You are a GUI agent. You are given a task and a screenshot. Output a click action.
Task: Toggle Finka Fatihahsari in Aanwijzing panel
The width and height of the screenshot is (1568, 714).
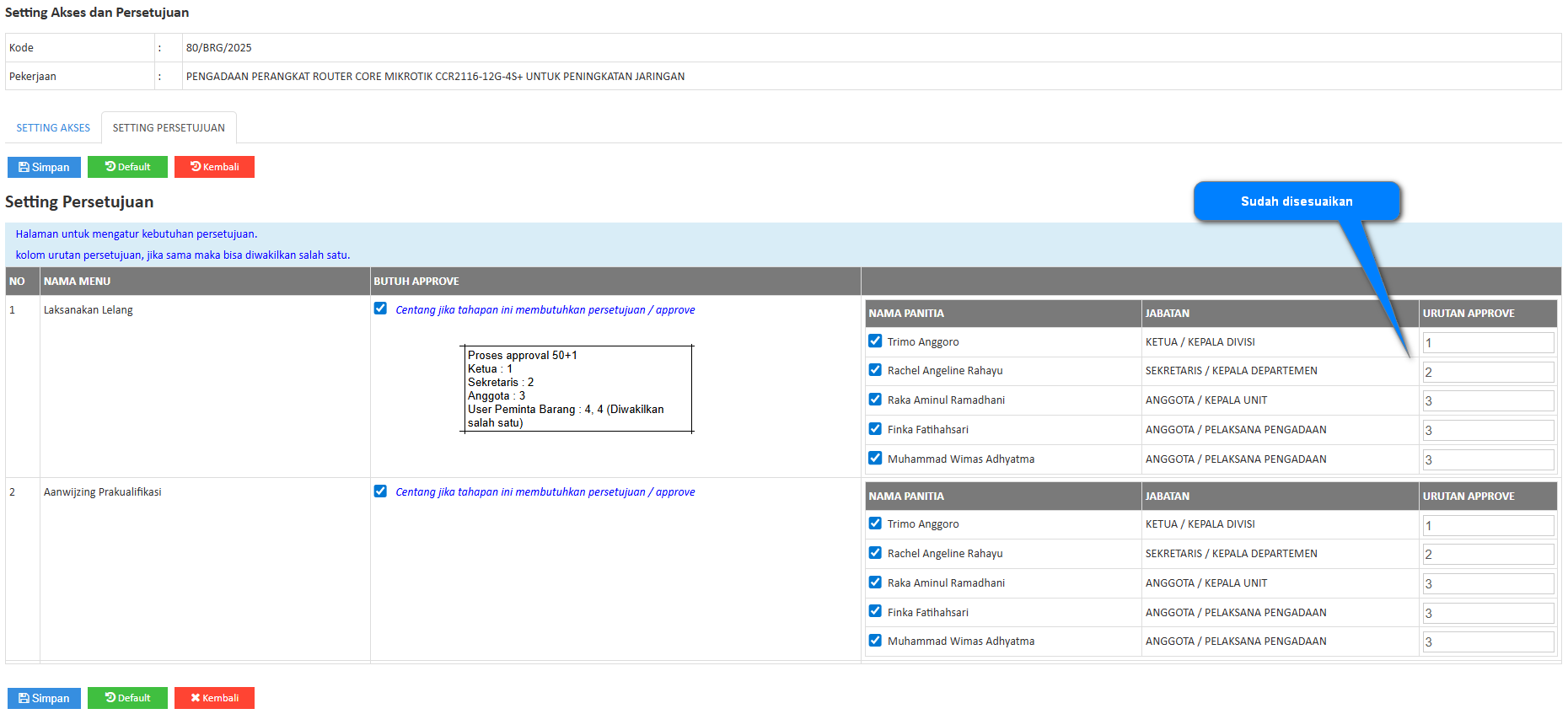pos(875,611)
